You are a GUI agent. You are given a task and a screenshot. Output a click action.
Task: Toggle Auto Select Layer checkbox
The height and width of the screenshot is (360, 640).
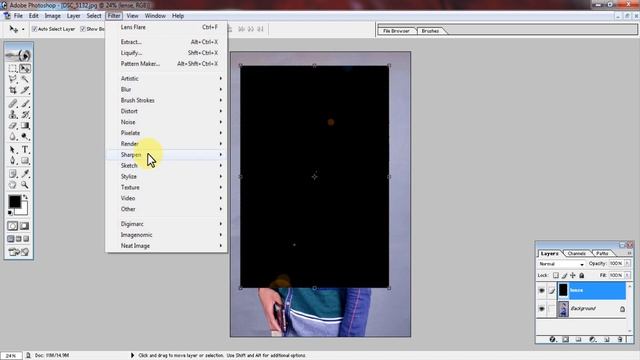35,29
